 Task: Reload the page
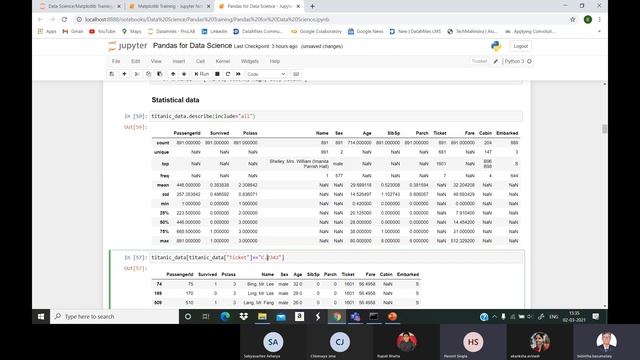click(x=64, y=19)
